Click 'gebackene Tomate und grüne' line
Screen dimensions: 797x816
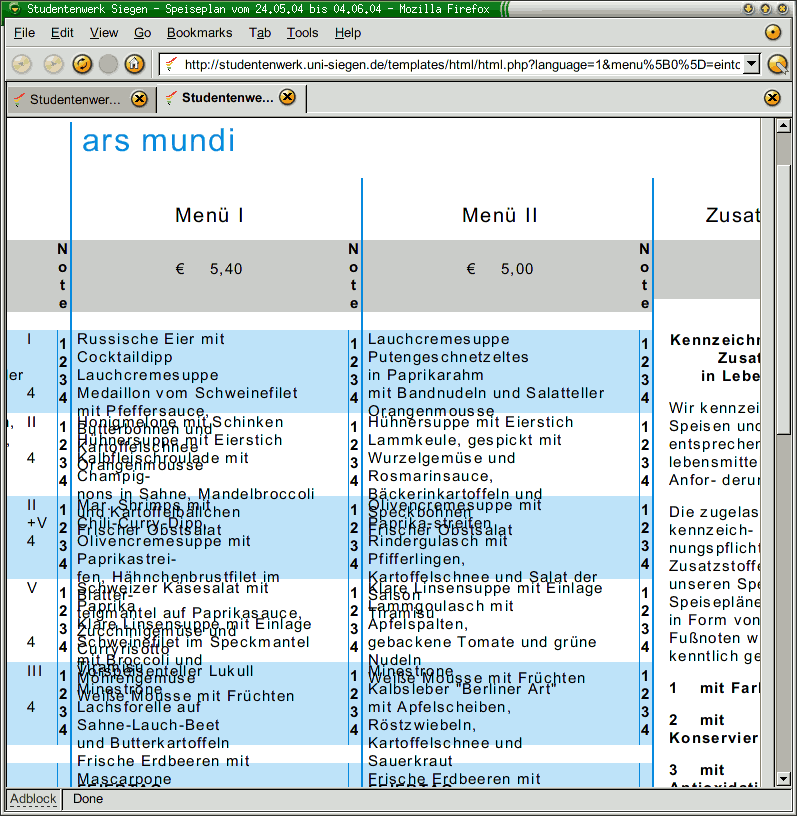point(482,642)
